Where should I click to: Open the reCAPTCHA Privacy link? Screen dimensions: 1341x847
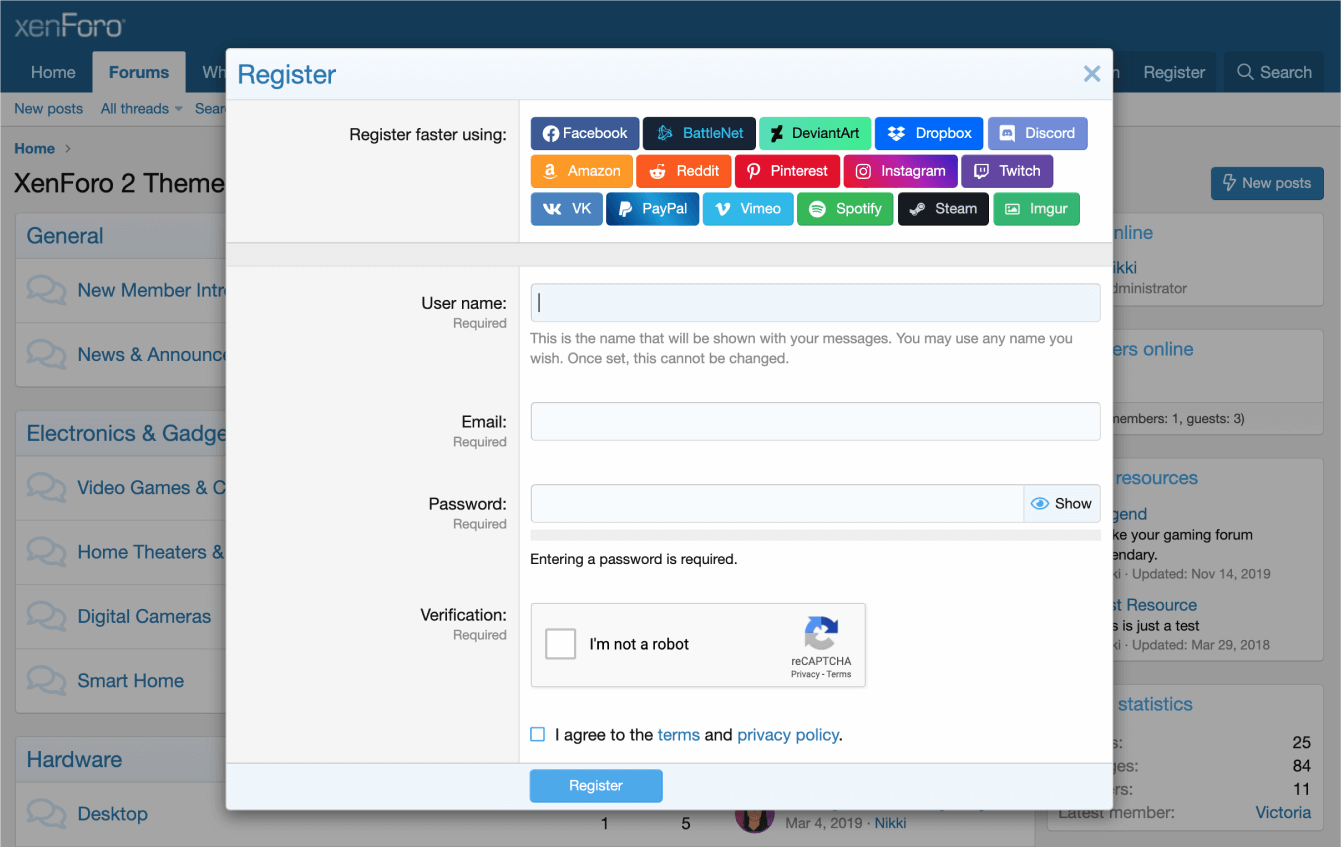click(805, 674)
